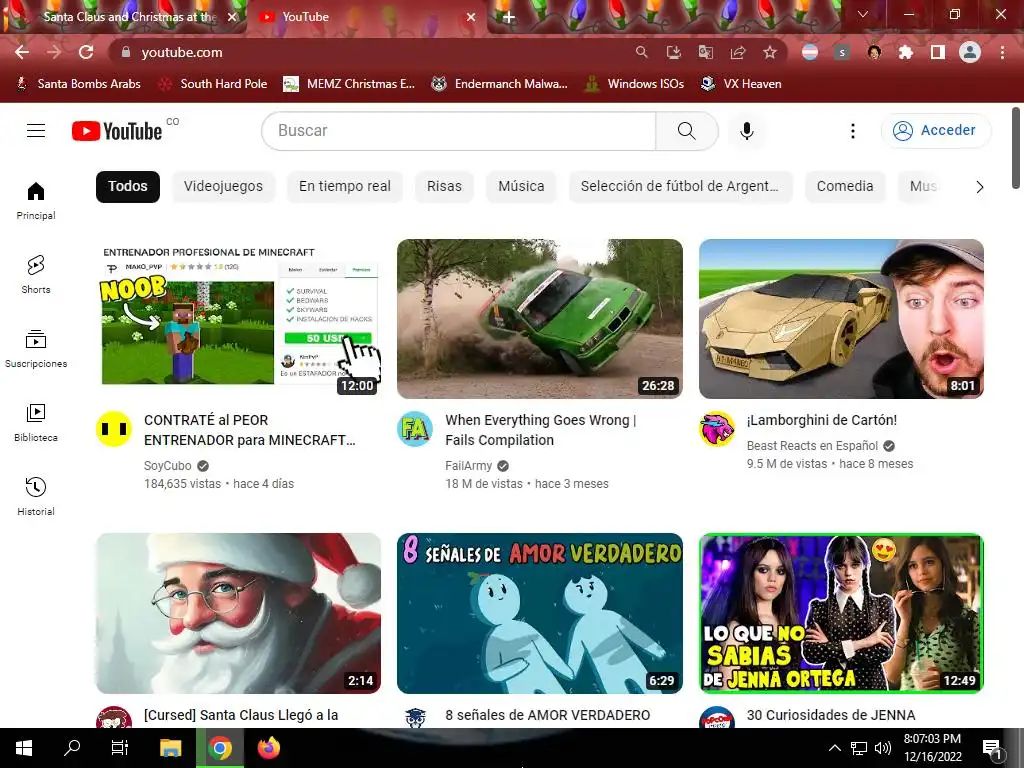1024x768 pixels.
Task: Open a new Chrome tab
Action: click(x=509, y=17)
